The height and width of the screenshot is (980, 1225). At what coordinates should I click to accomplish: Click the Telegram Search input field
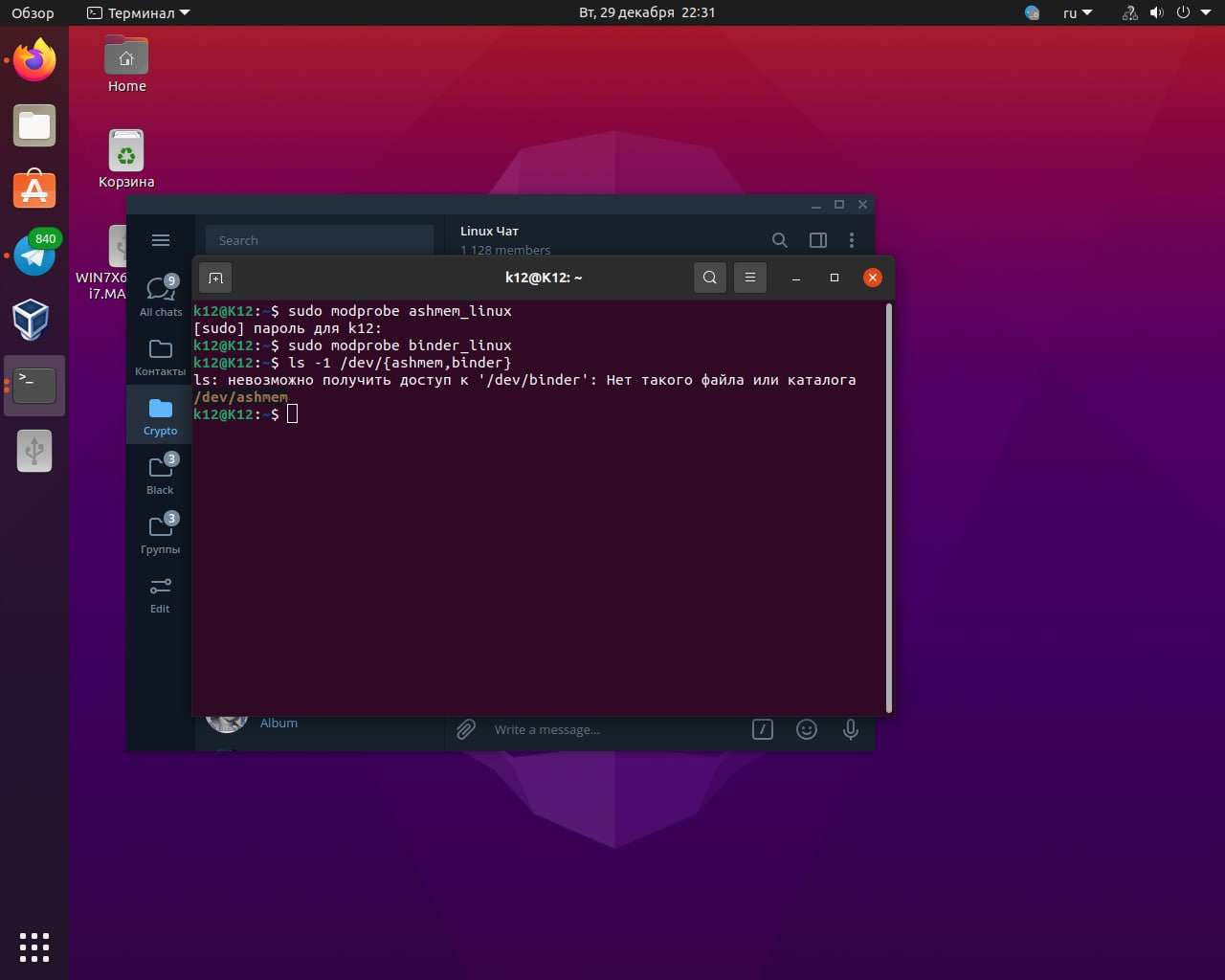[x=320, y=240]
